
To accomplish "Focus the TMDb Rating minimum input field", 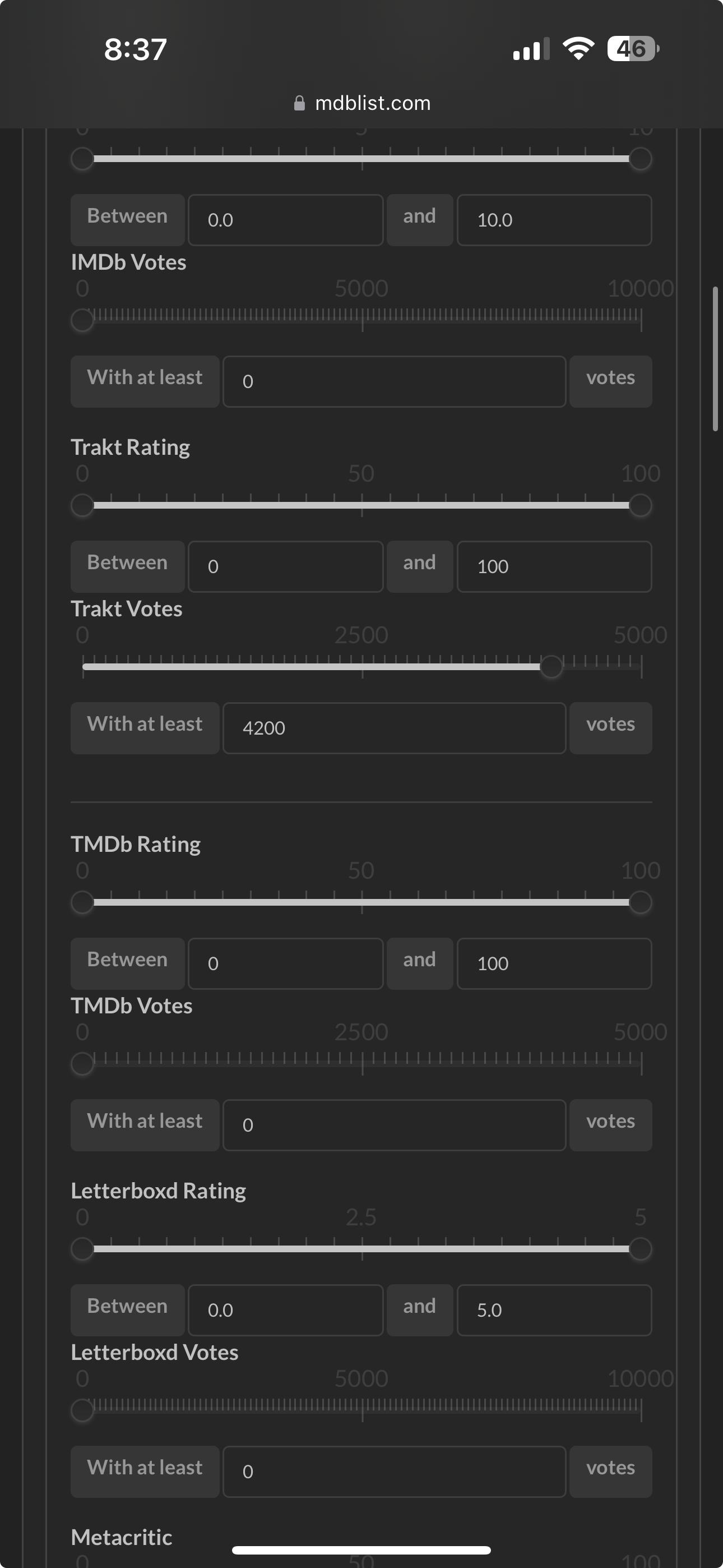I will tap(285, 963).
